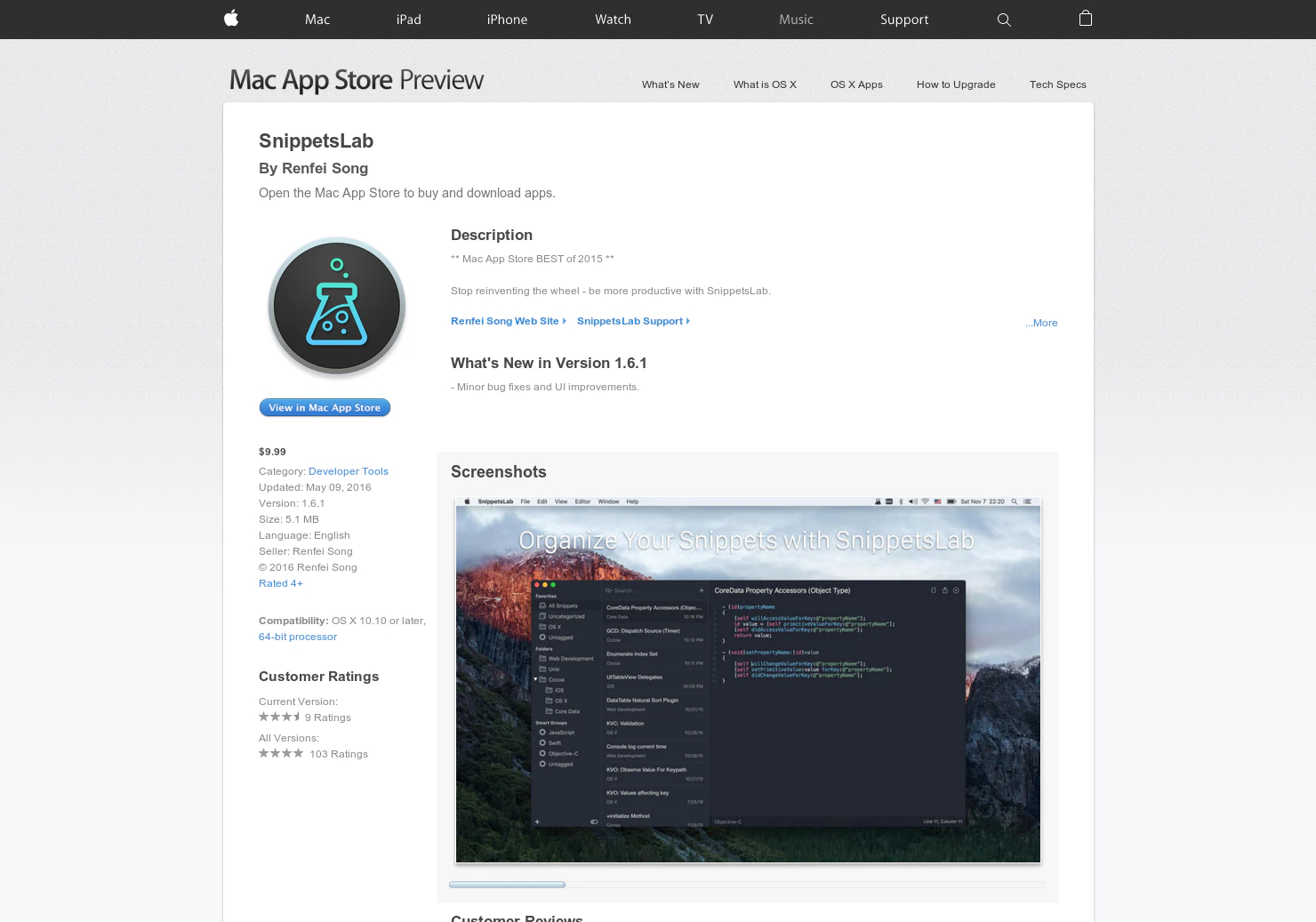
Task: Click the current version star rating
Action: (x=279, y=717)
